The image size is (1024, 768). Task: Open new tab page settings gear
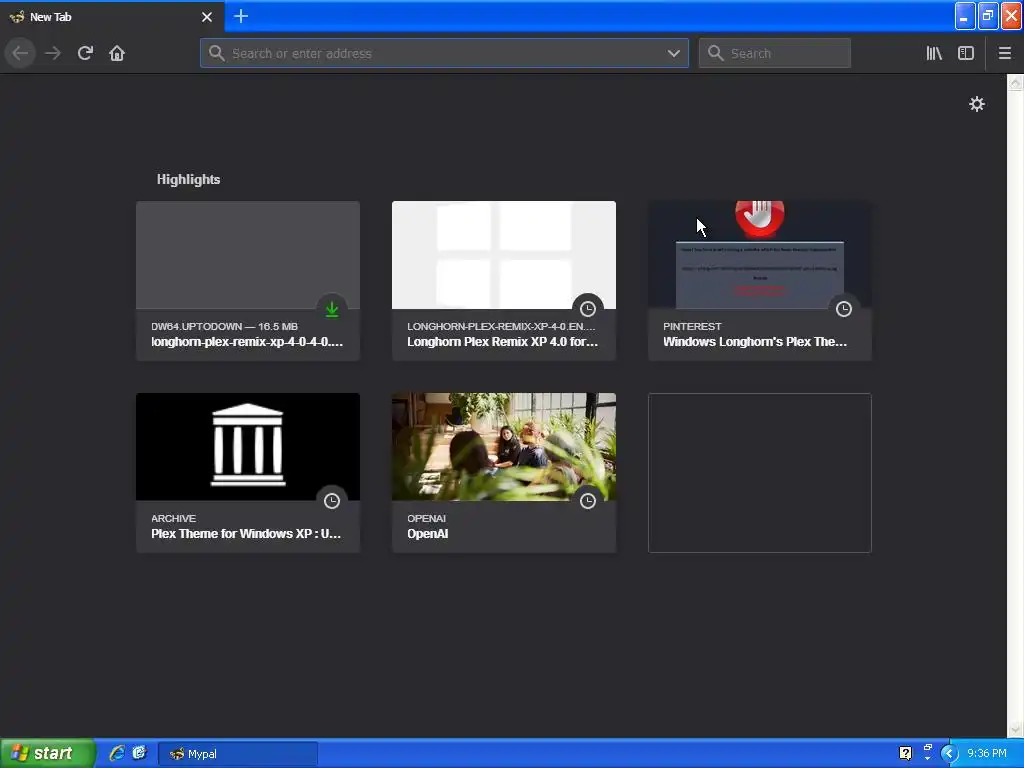976,104
